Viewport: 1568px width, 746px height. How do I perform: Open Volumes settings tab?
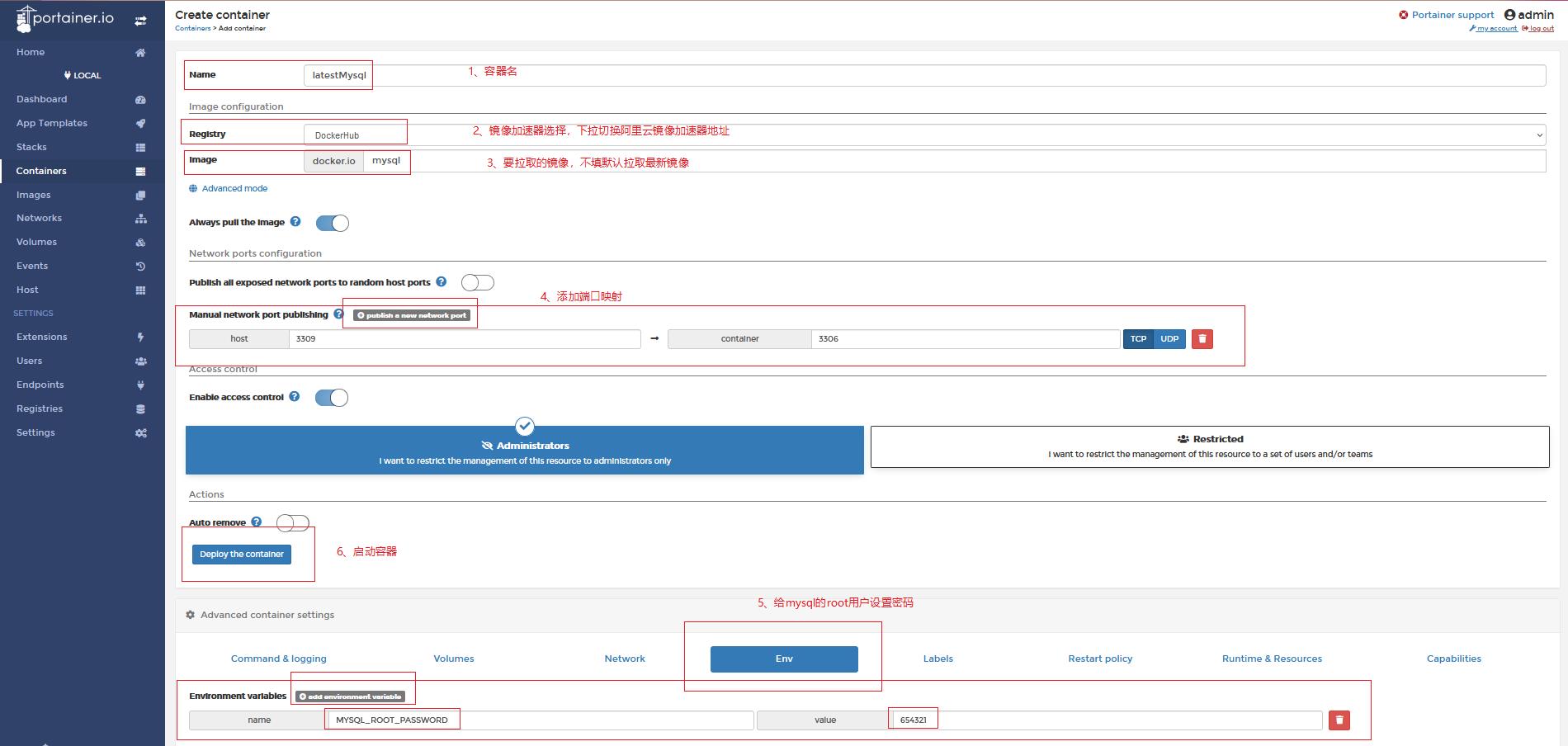coord(454,659)
